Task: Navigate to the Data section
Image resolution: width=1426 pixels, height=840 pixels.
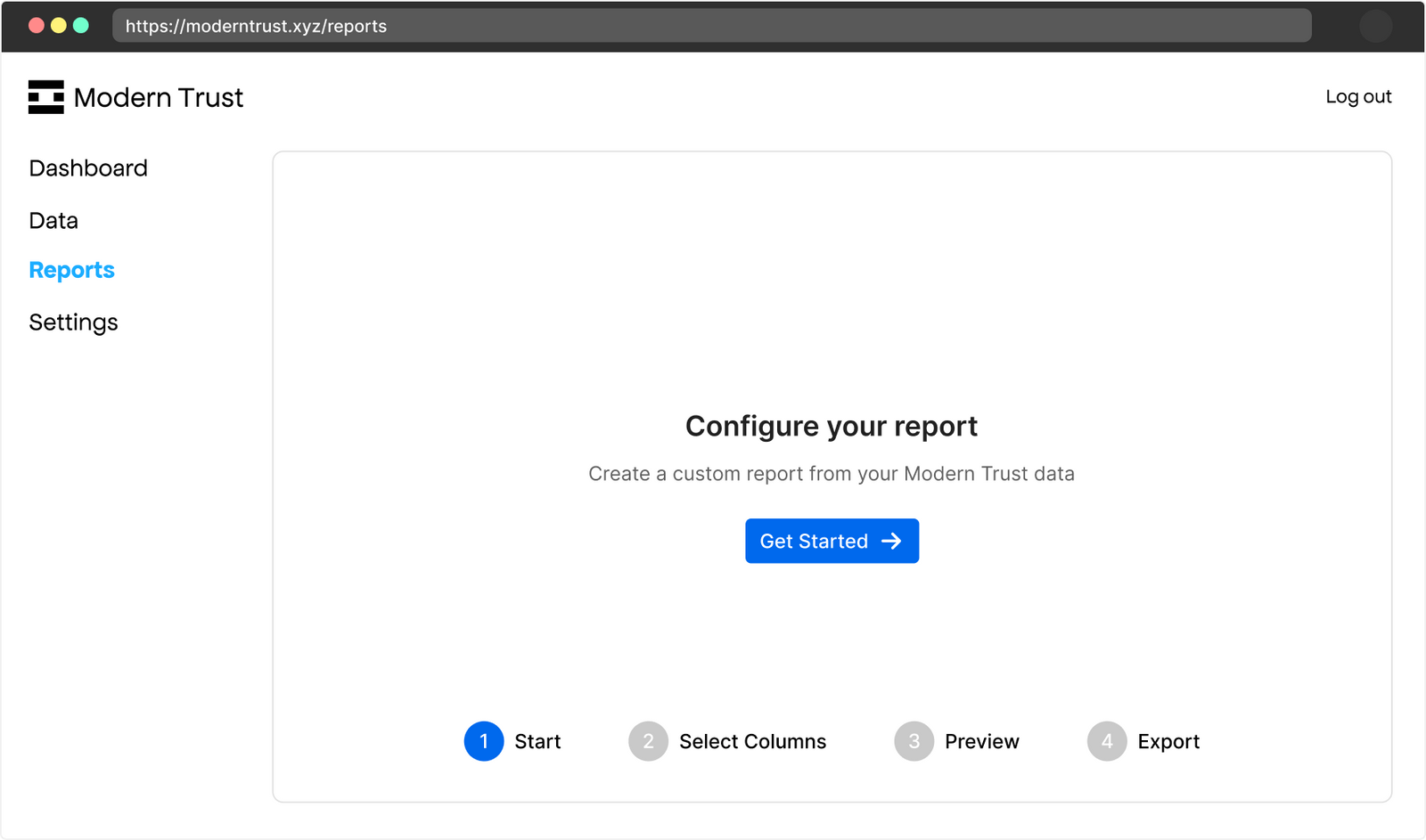Action: [x=53, y=220]
